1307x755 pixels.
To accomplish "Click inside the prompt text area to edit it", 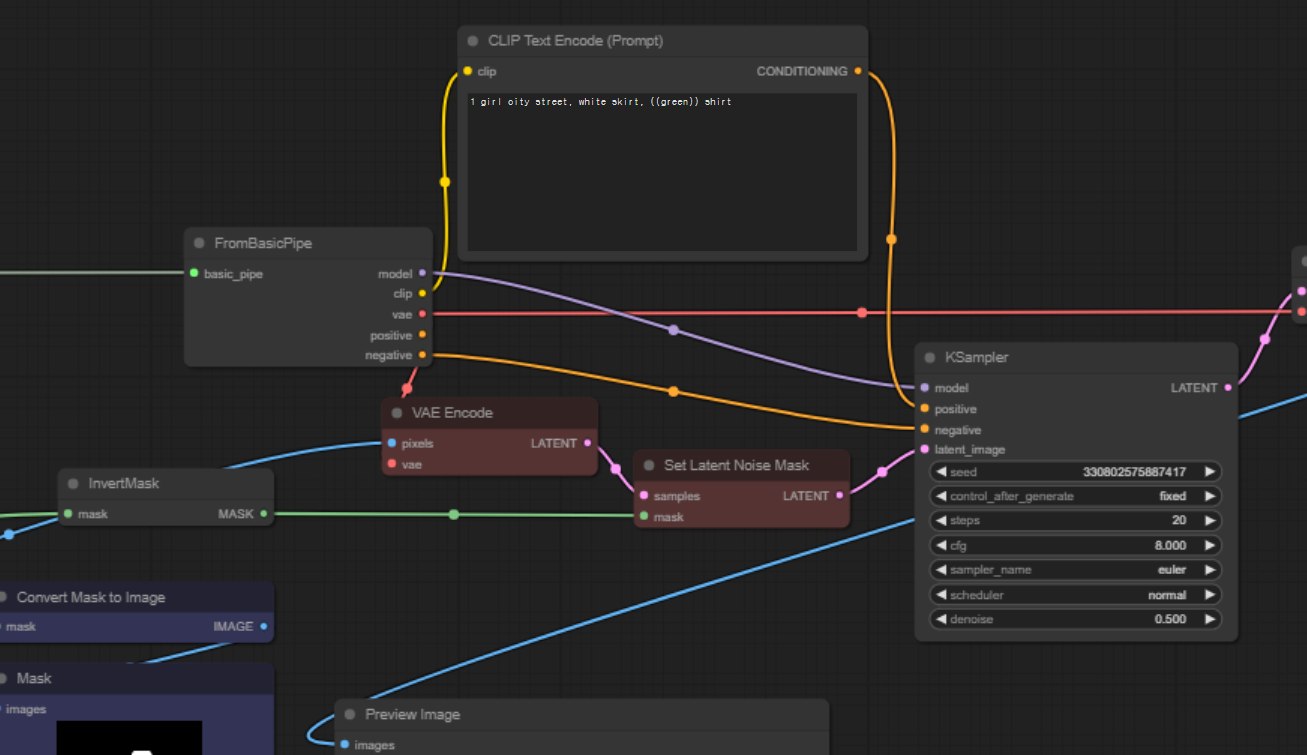I will click(660, 170).
